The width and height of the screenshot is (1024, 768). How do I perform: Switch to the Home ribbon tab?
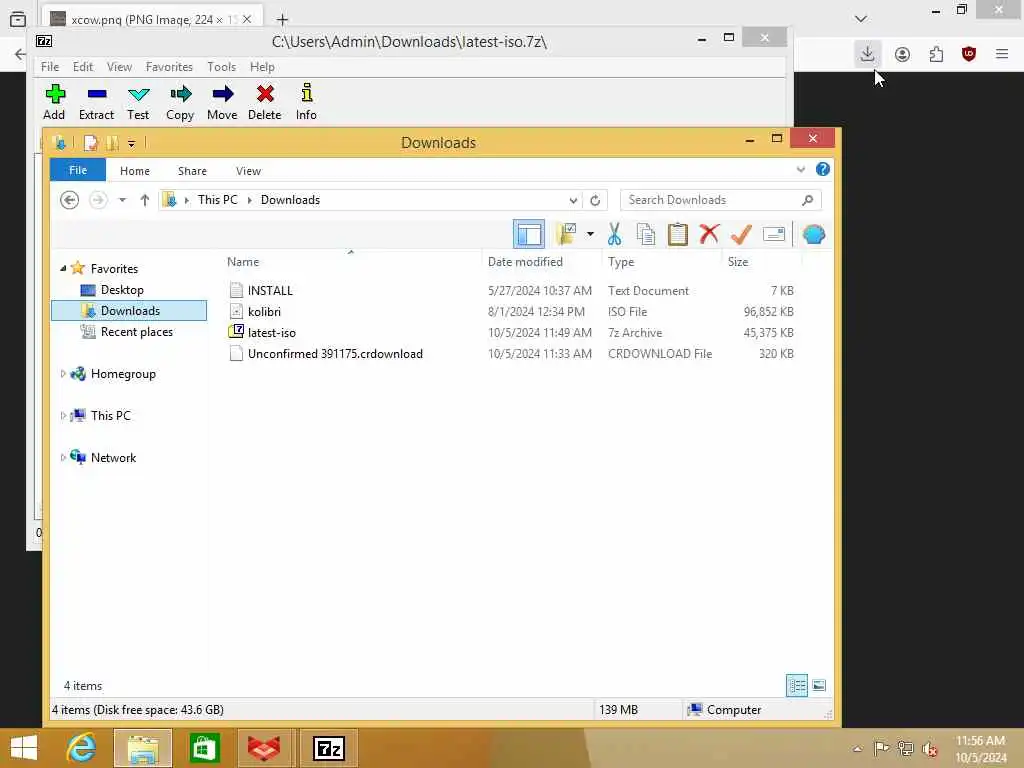coord(135,171)
